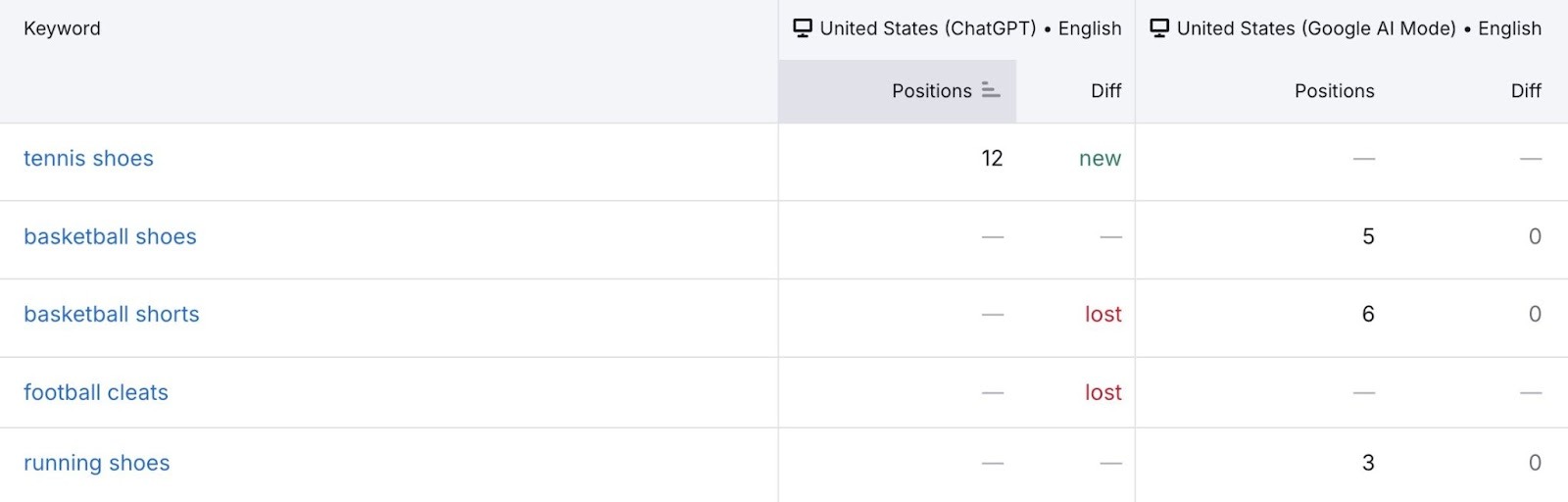
Task: Open the tennis shoes keyword link
Action: click(x=88, y=159)
